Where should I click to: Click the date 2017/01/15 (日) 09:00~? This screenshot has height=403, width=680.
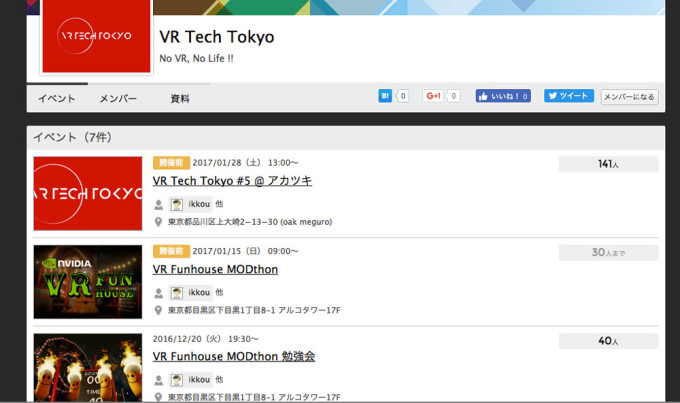pyautogui.click(x=245, y=251)
